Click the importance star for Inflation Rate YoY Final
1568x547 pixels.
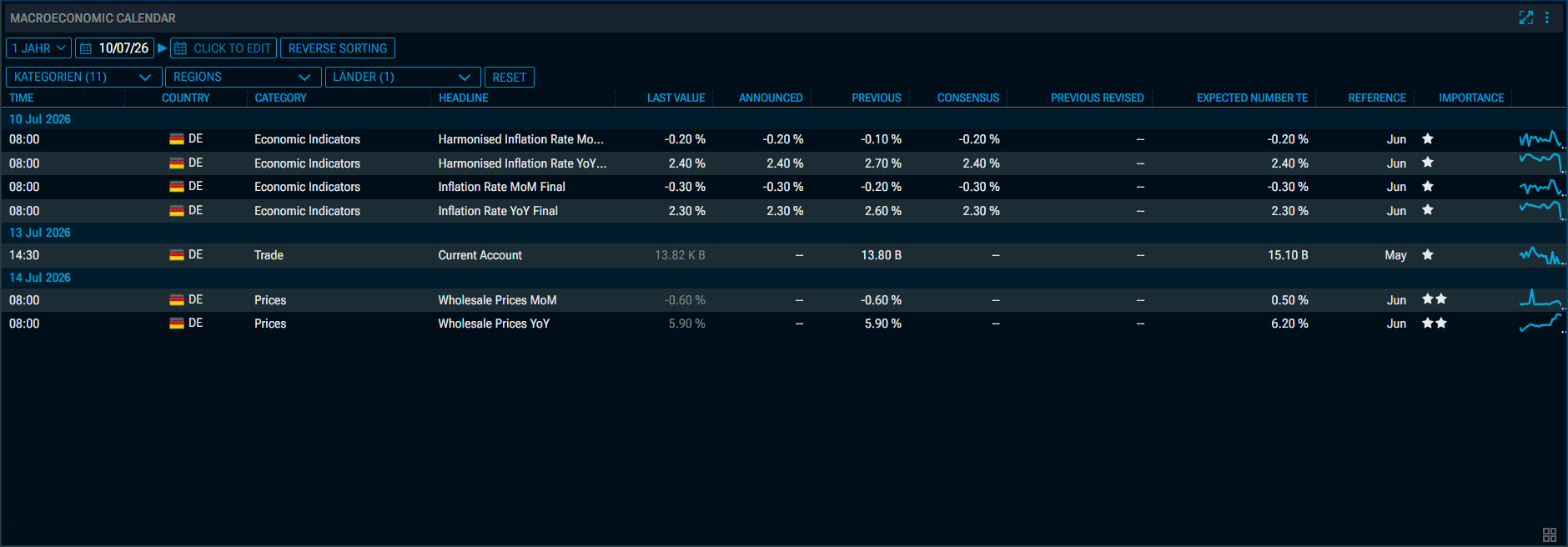tap(1427, 210)
